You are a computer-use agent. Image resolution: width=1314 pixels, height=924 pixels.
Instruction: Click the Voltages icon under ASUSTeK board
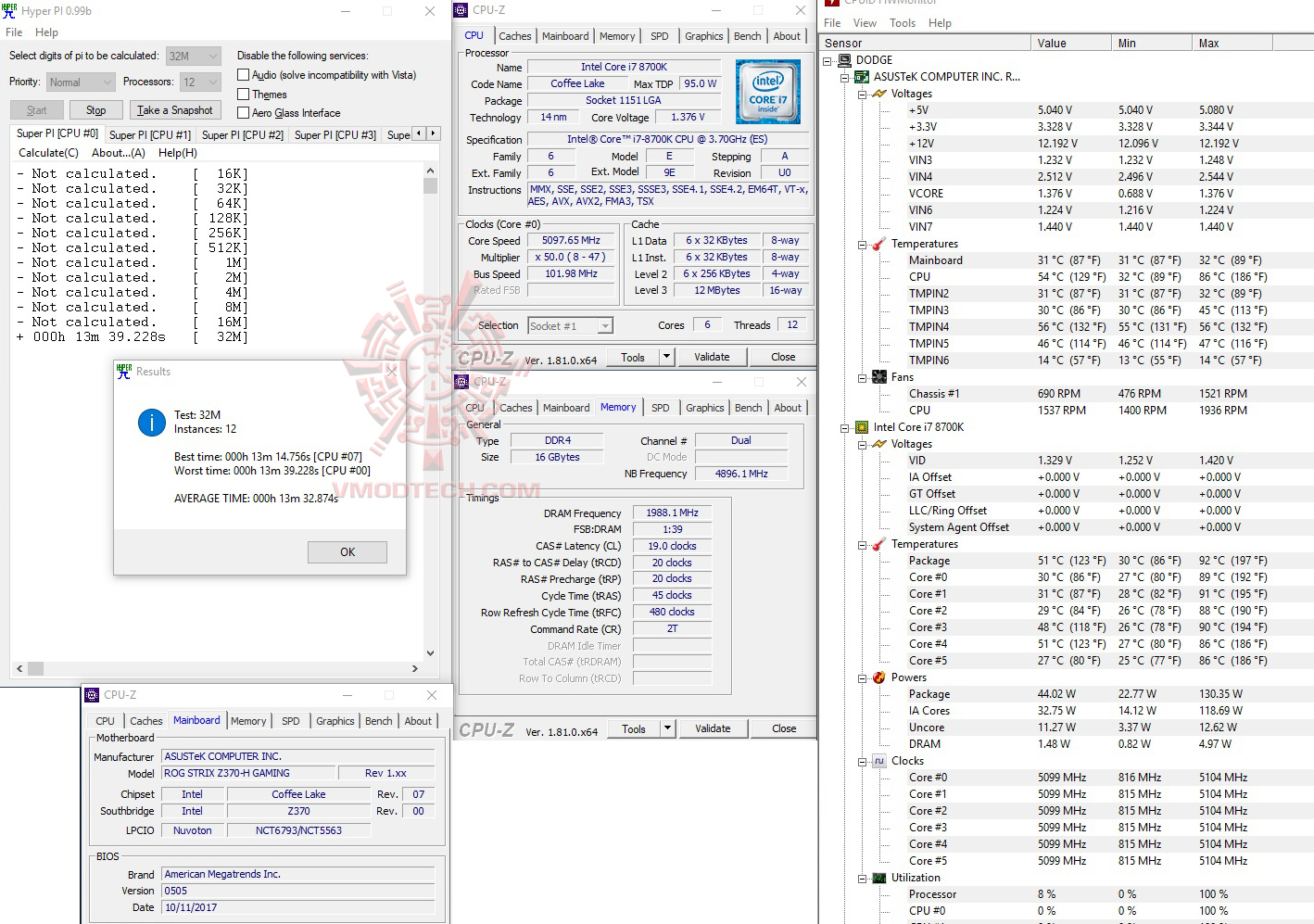(879, 94)
